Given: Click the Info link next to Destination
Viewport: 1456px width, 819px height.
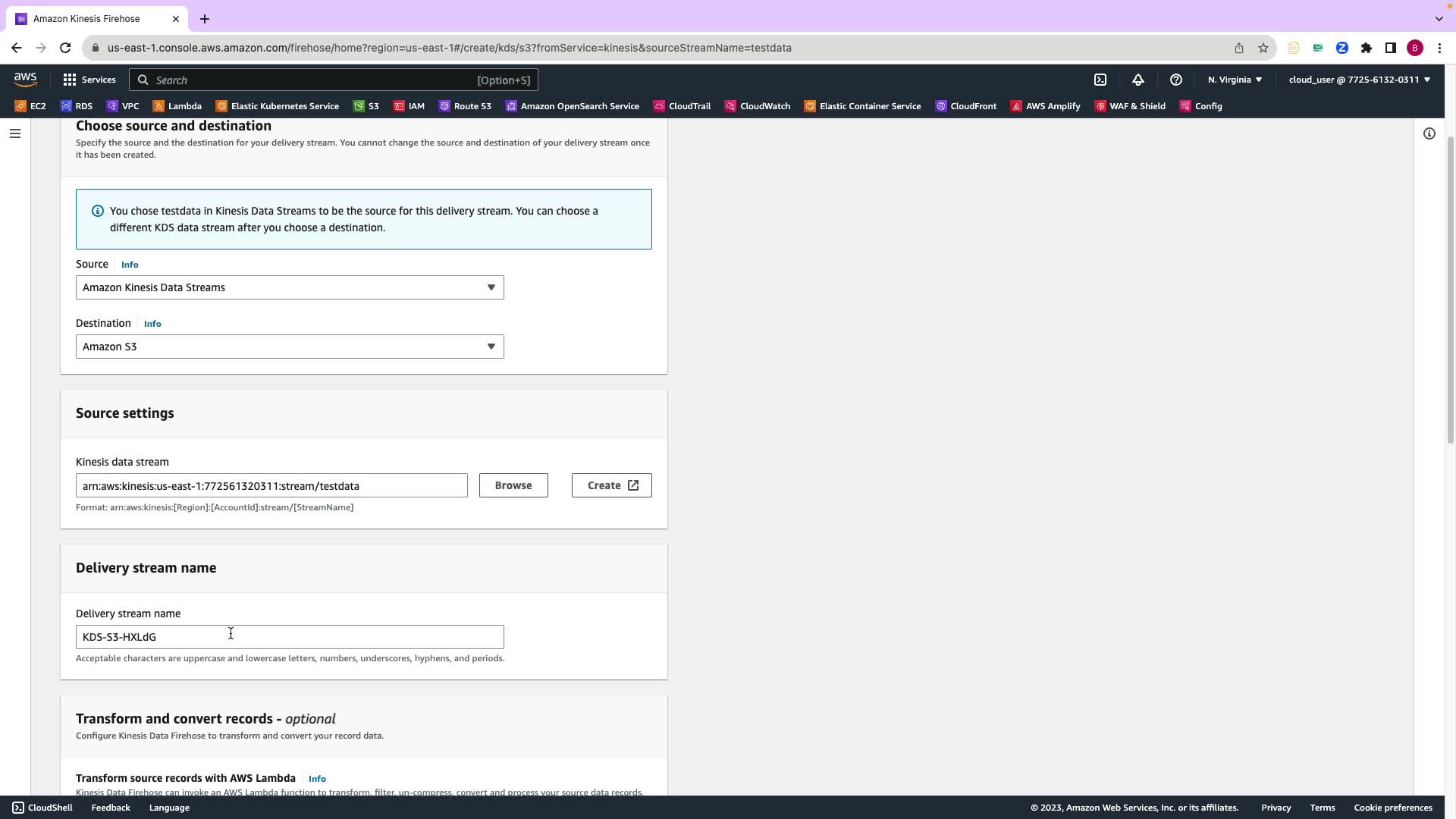Looking at the screenshot, I should pyautogui.click(x=152, y=324).
